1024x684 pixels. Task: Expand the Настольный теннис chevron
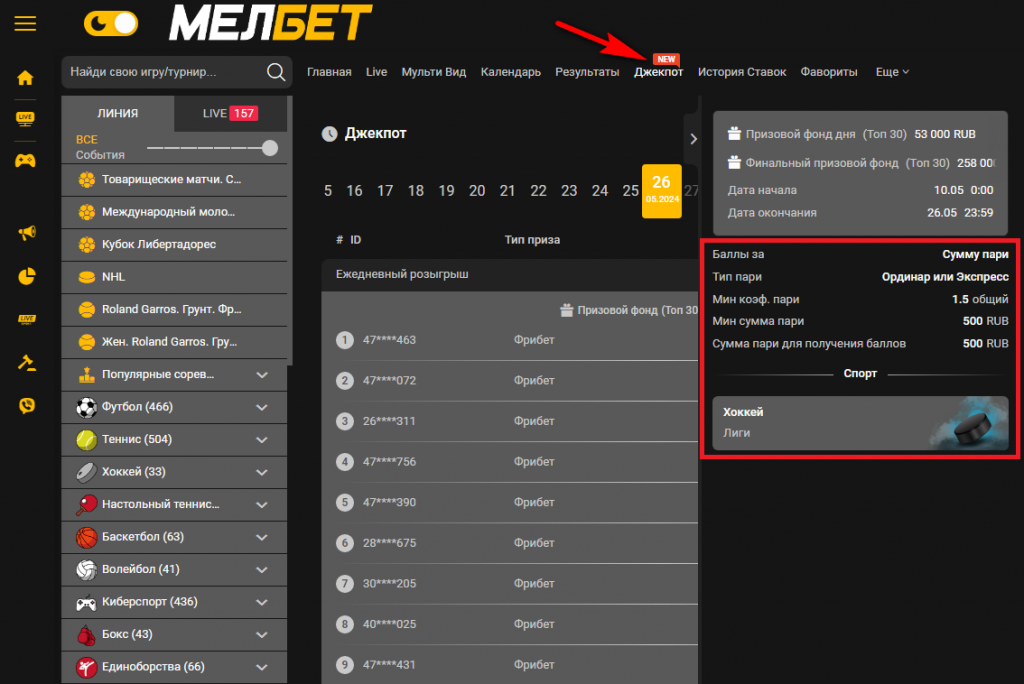(x=262, y=504)
